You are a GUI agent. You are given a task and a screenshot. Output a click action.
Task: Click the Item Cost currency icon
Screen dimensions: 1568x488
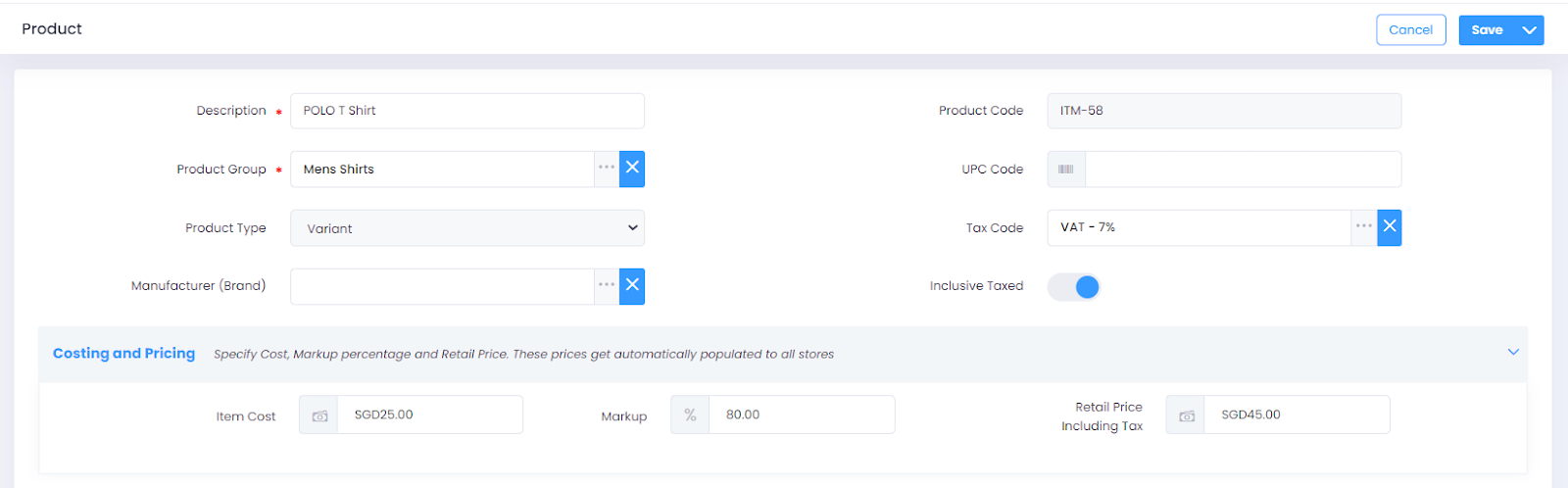coord(319,415)
